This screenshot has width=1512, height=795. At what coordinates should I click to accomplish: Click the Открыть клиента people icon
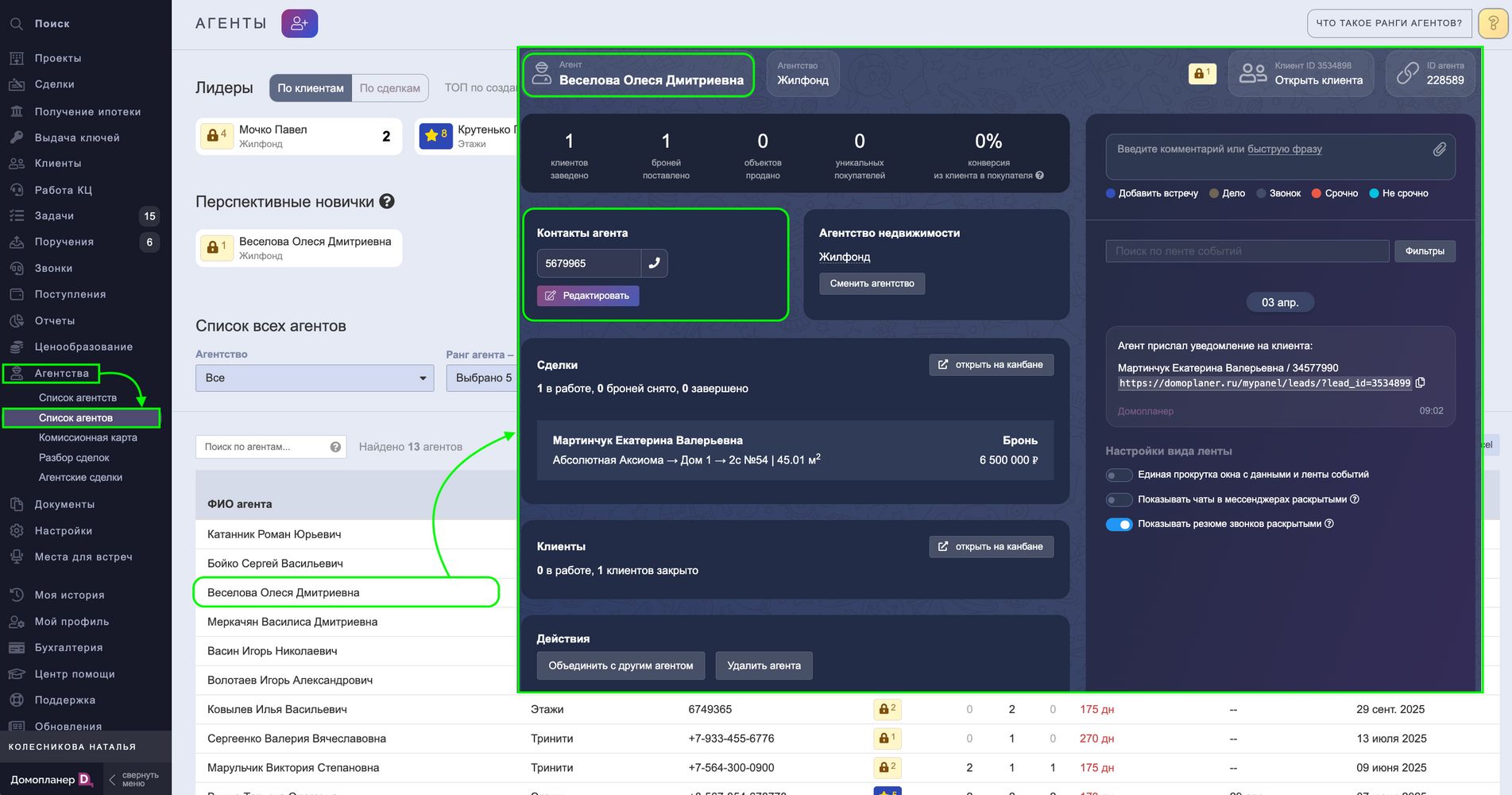click(1253, 73)
